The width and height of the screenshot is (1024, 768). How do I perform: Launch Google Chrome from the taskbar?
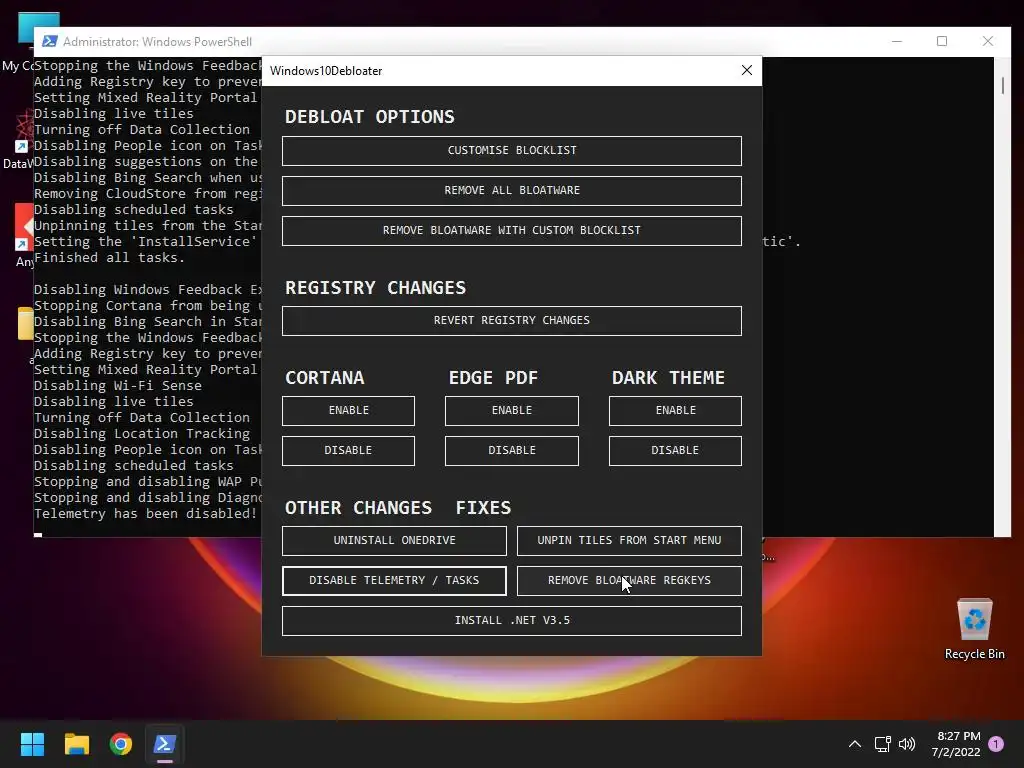pyautogui.click(x=121, y=744)
